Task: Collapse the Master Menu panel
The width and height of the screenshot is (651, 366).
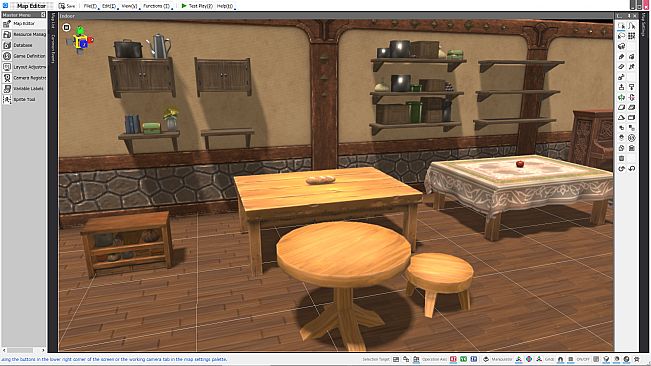Action: (x=43, y=15)
